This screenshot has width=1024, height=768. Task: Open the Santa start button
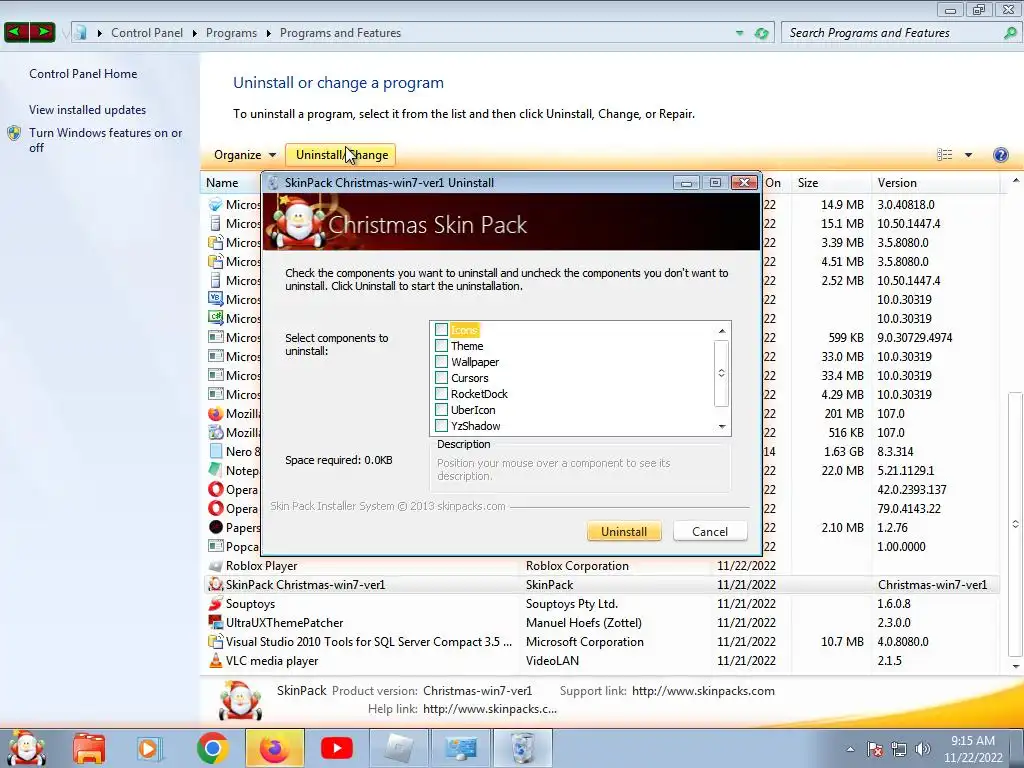(x=27, y=748)
